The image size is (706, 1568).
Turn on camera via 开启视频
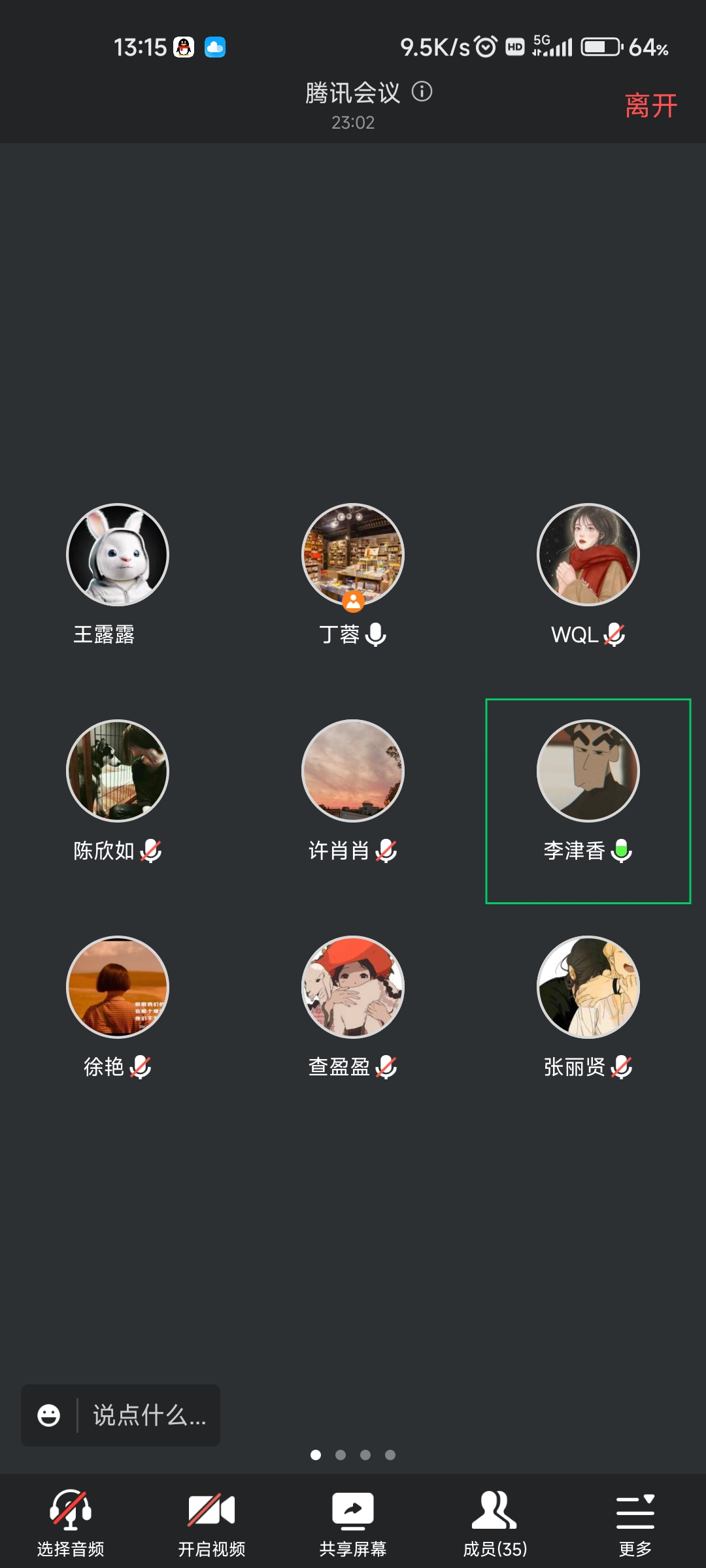coord(212,1509)
